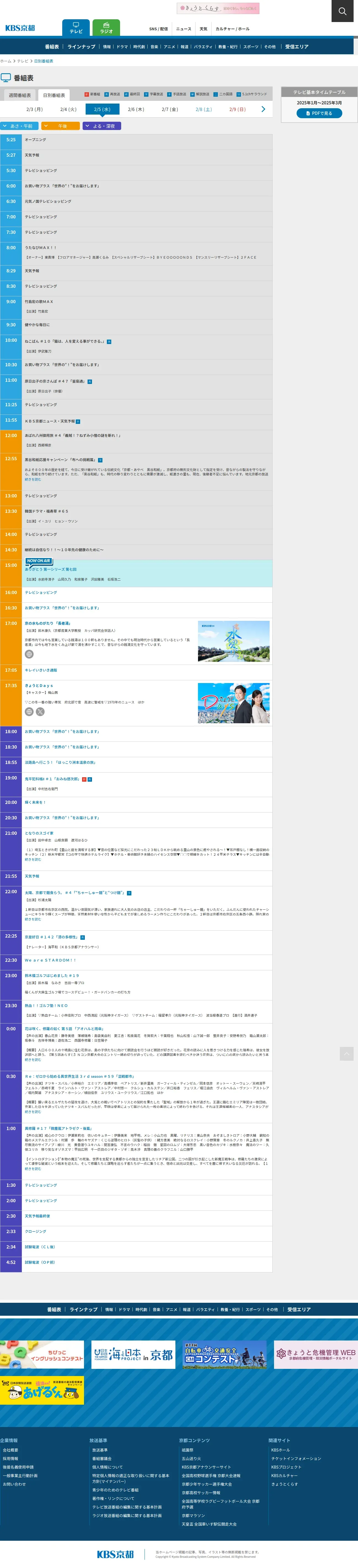Click the テレビ breadcrumb link
Viewport: 358px width, 1568px height.
23,61
